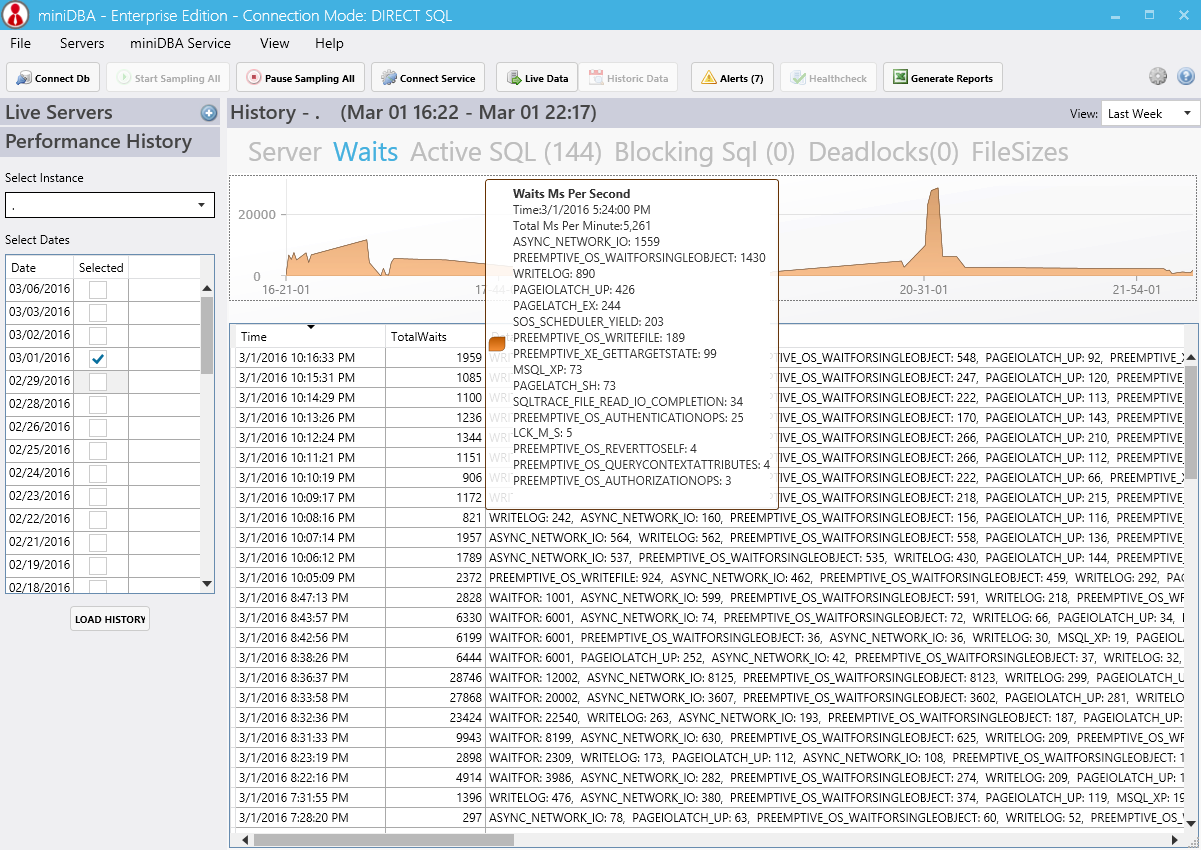This screenshot has height=850, width=1201.
Task: Check the 02/22/2016 date checkbox
Action: point(97,519)
